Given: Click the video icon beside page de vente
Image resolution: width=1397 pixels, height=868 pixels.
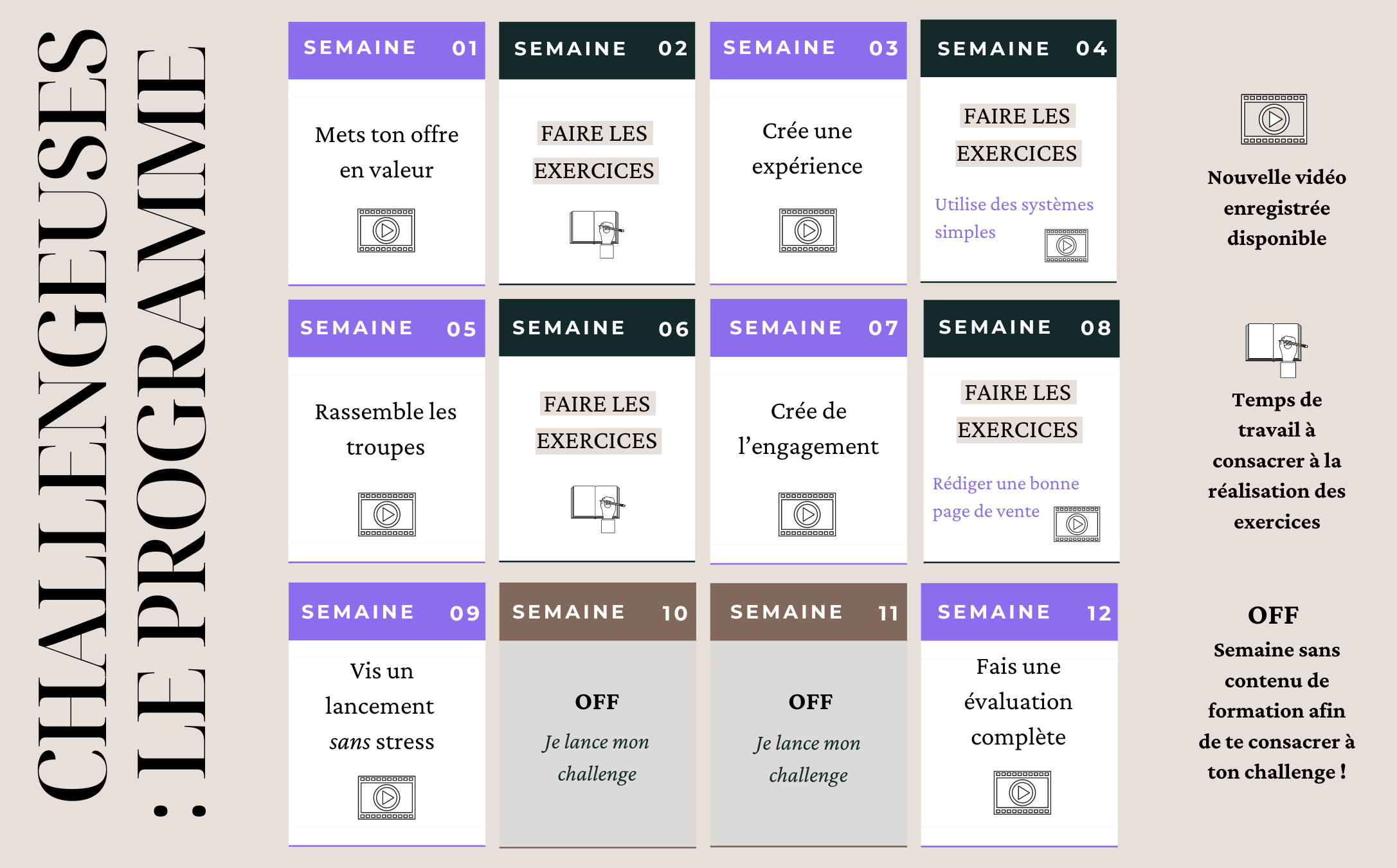Looking at the screenshot, I should (x=1076, y=524).
